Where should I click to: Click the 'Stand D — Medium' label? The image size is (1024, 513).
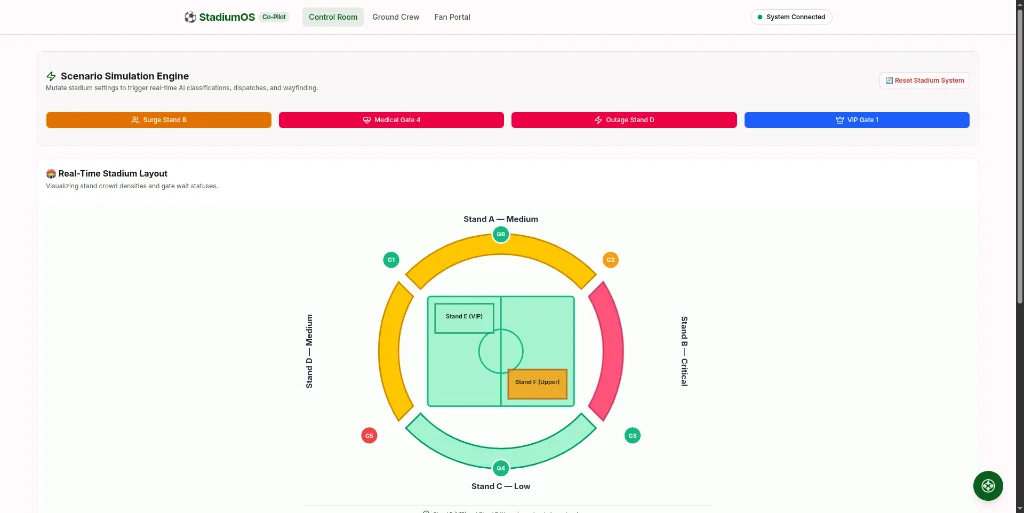click(310, 351)
